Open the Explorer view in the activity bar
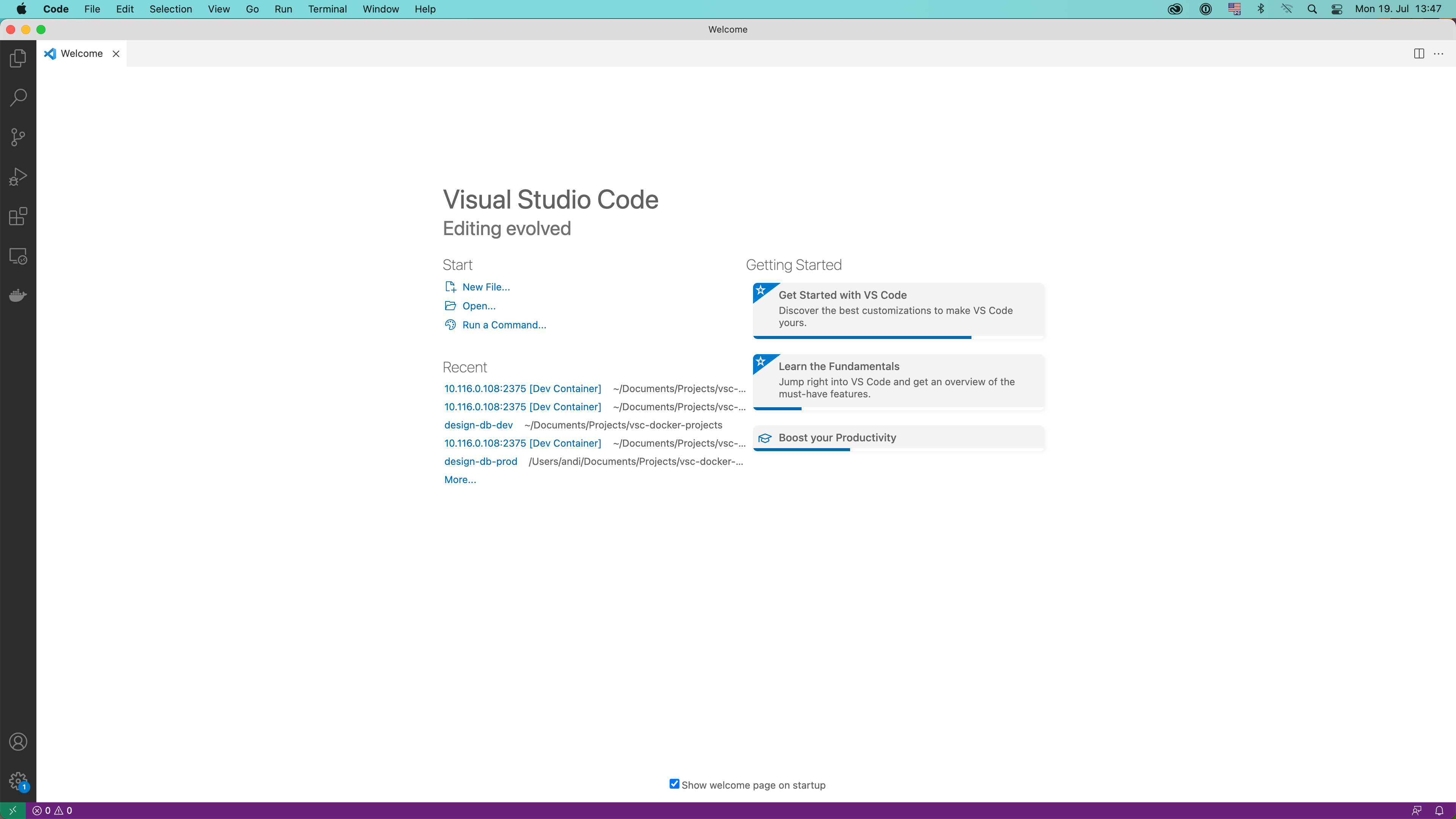1456x819 pixels. click(x=17, y=58)
